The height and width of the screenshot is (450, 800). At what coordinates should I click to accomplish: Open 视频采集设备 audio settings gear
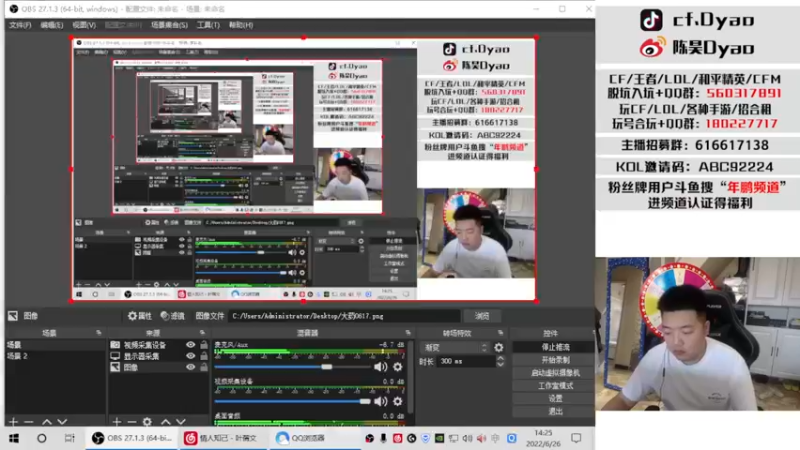coord(397,402)
